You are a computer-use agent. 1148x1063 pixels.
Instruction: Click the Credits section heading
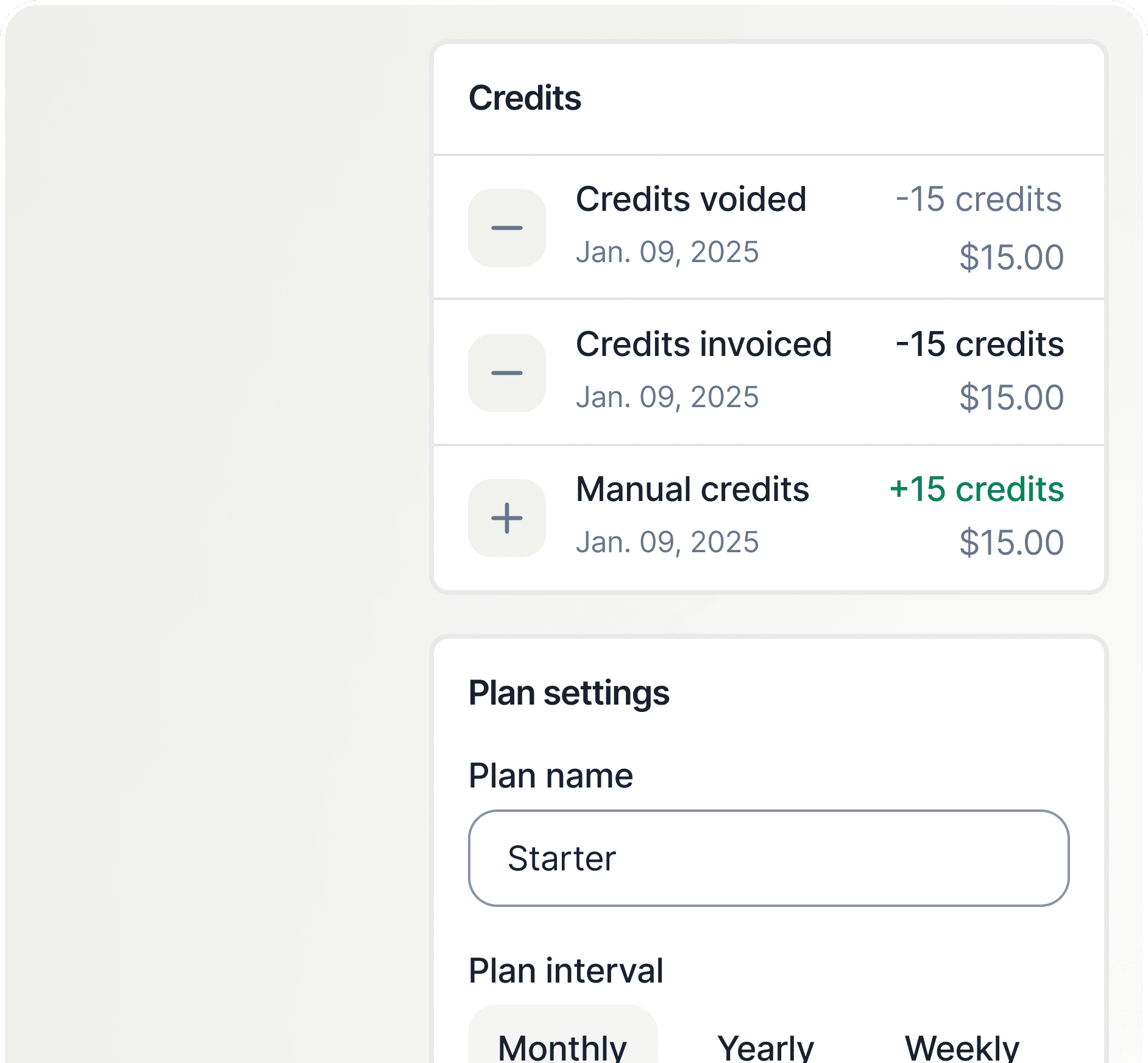click(525, 97)
